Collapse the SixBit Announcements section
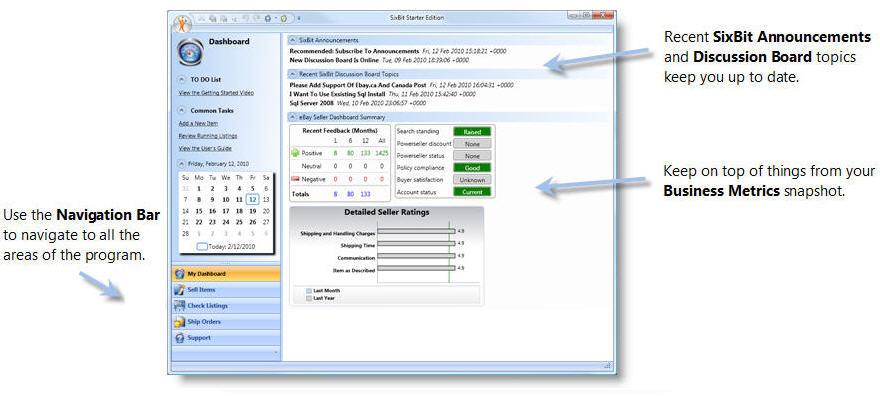 [x=293, y=40]
